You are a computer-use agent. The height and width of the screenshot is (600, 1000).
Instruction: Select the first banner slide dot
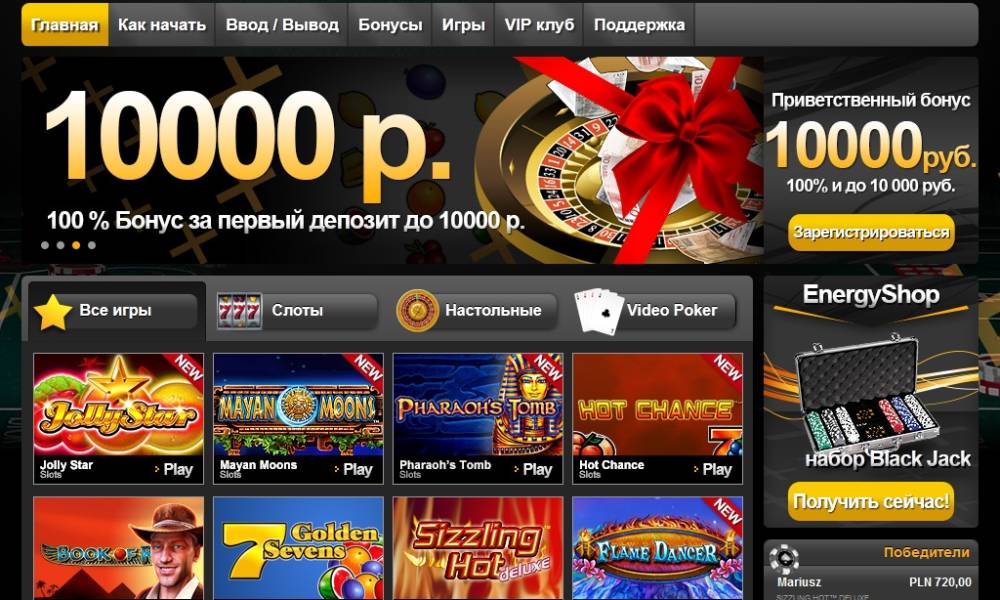[x=45, y=245]
